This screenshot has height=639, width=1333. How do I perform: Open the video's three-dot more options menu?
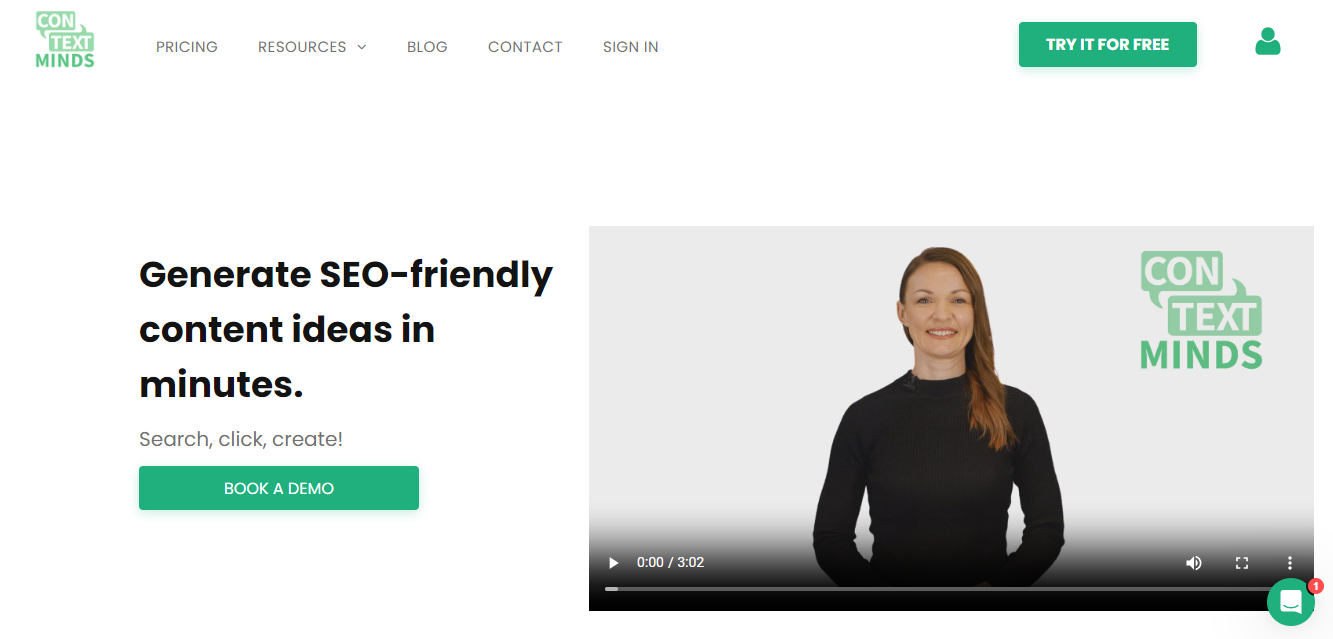(x=1290, y=563)
